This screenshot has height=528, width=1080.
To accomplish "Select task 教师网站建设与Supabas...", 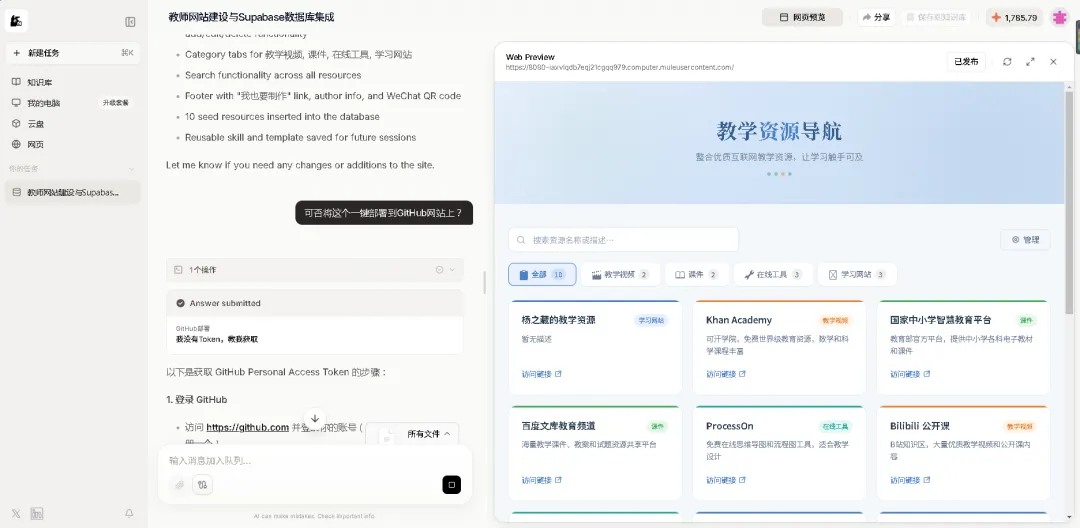I will point(74,192).
